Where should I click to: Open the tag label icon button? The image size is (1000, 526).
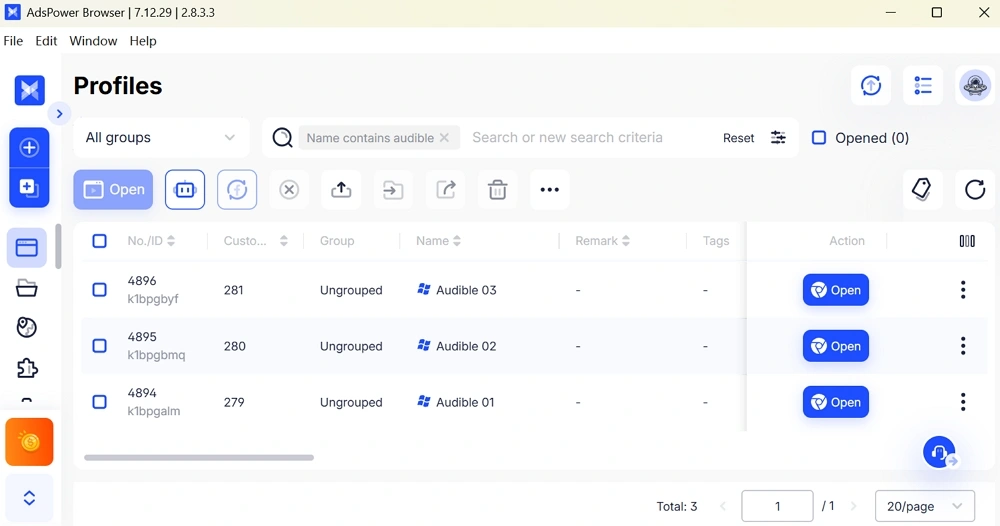click(x=922, y=189)
